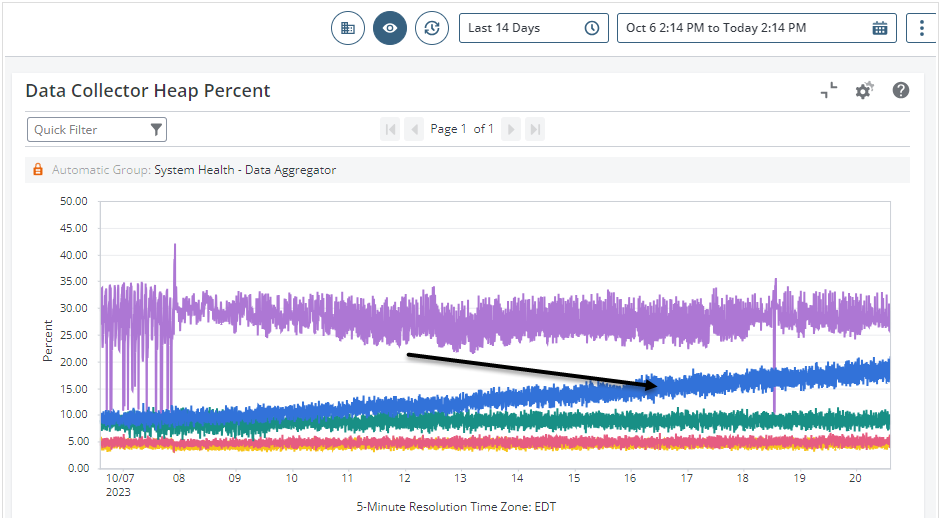Click the filter funnel icon

(156, 129)
